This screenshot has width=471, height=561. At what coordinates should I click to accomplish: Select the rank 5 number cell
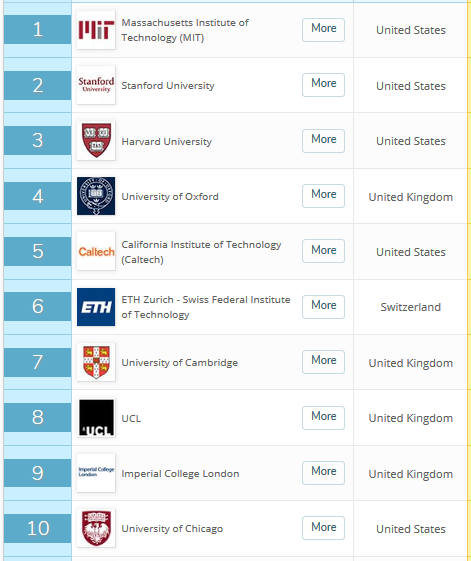pyautogui.click(x=38, y=251)
